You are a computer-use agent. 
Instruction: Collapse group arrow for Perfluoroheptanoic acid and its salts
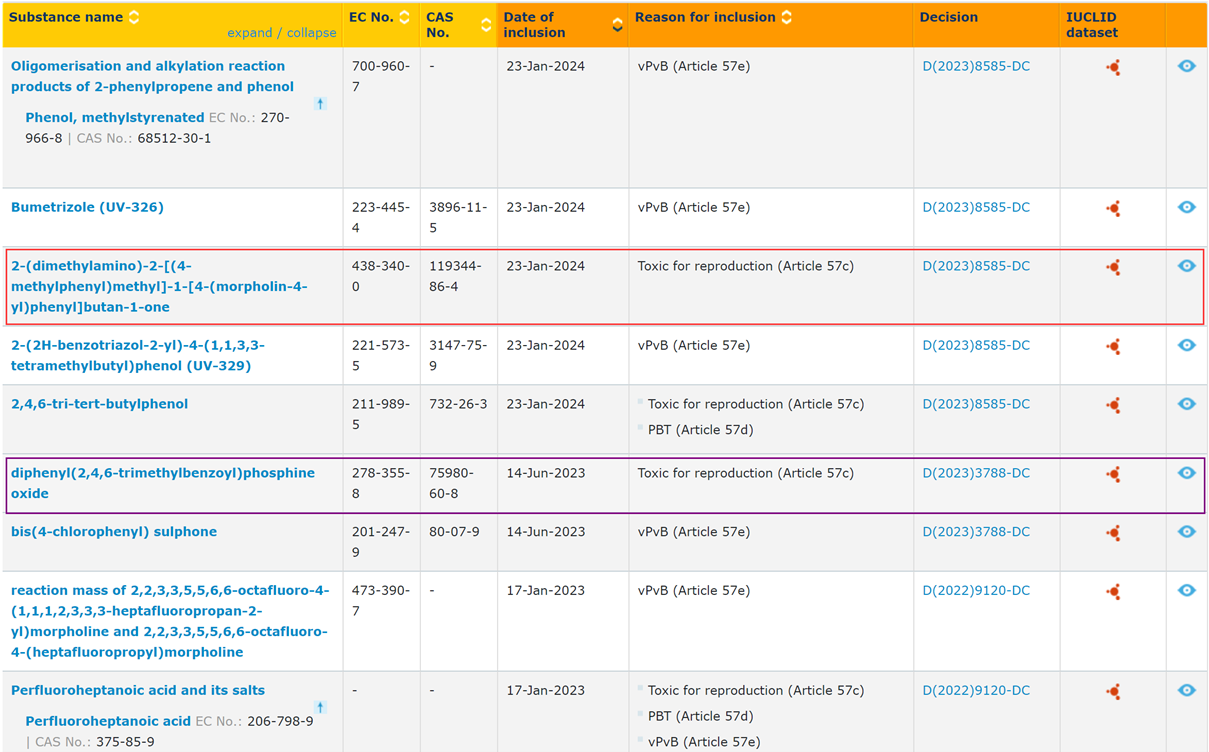320,707
